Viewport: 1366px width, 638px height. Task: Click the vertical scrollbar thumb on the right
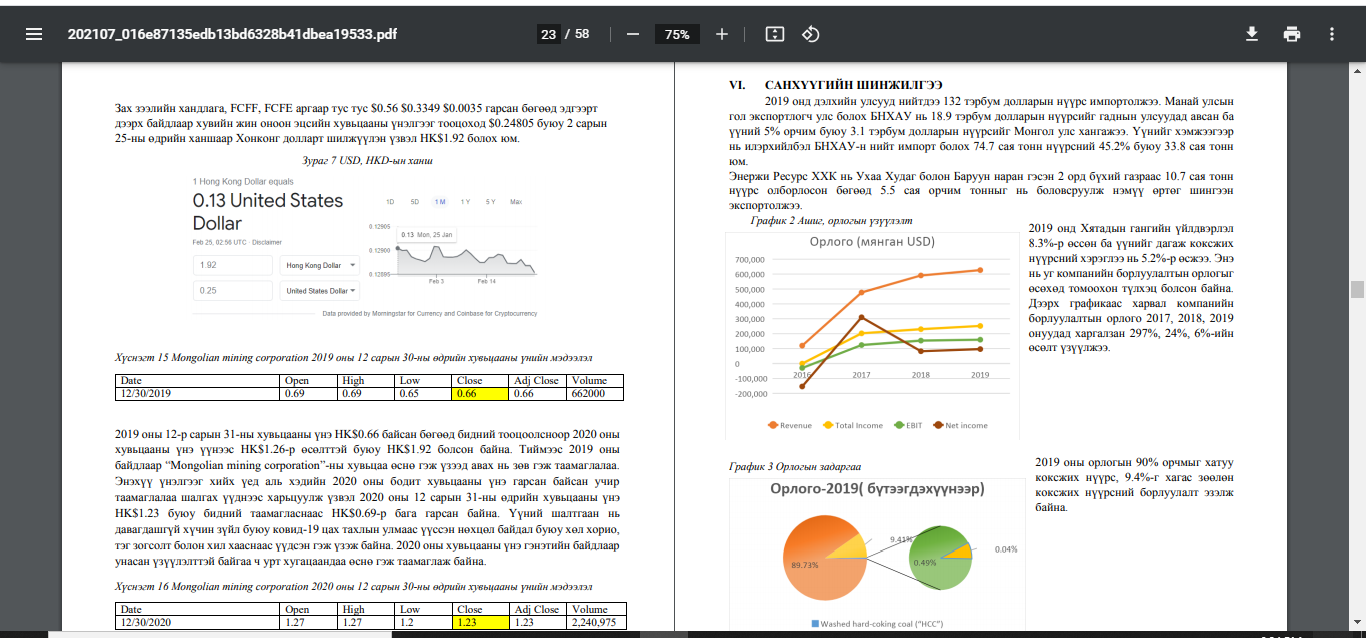point(1357,290)
